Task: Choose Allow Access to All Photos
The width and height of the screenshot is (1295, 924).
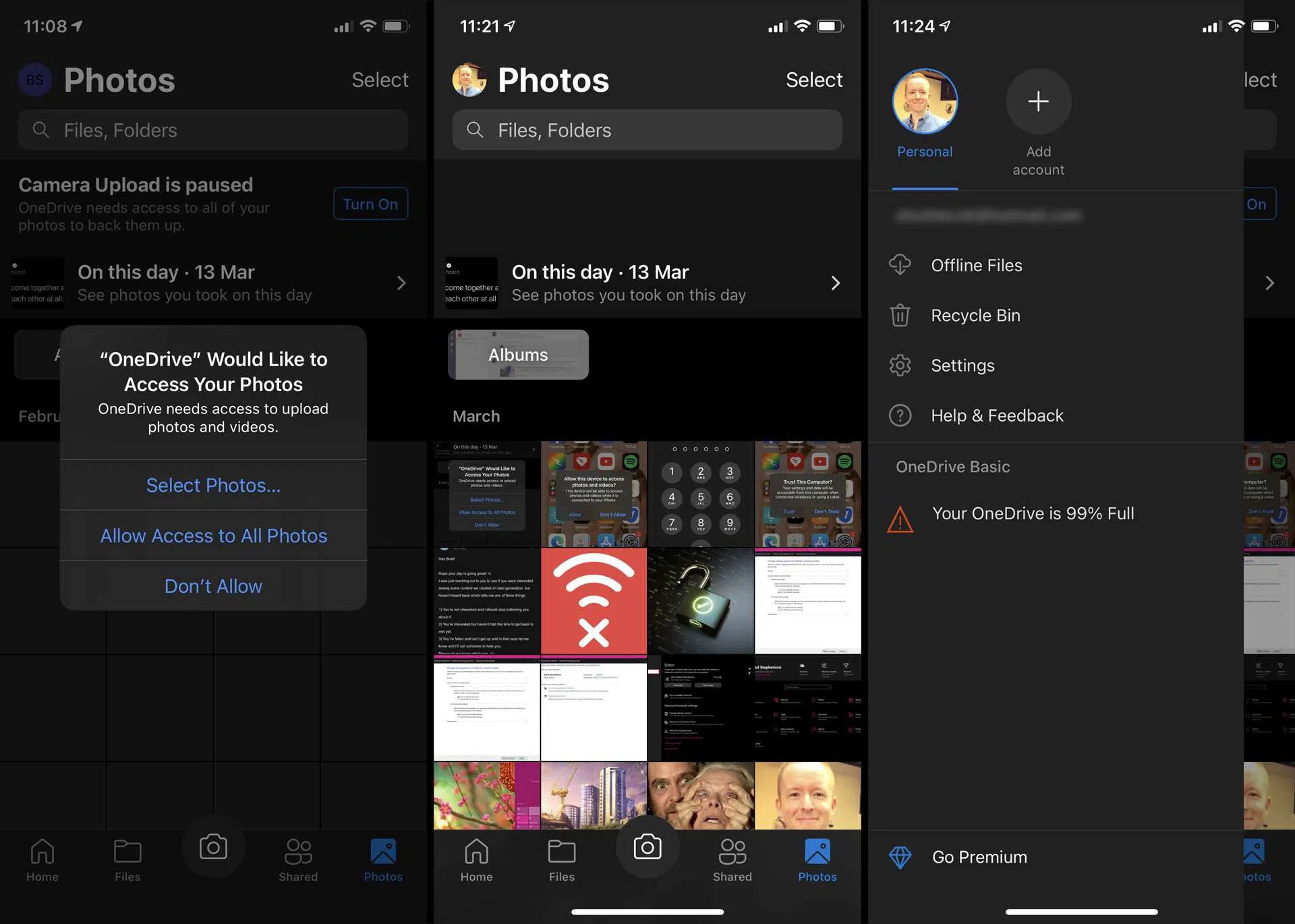Action: (x=213, y=536)
